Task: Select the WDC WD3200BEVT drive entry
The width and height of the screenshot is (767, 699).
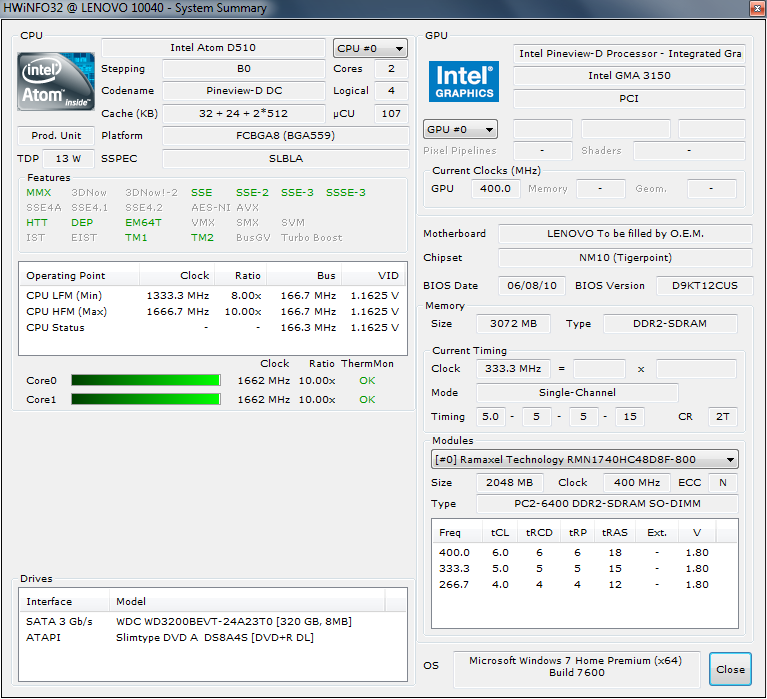Action: click(x=233, y=621)
